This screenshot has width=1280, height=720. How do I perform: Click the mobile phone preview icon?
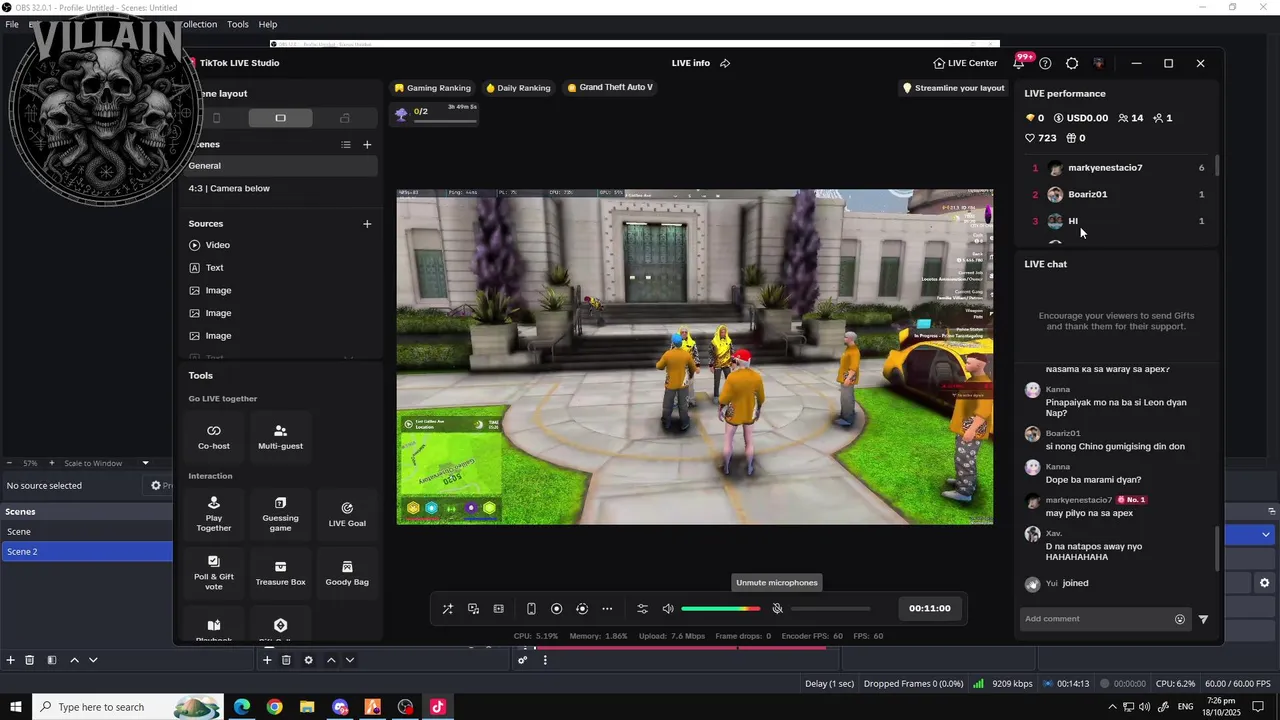[531, 609]
